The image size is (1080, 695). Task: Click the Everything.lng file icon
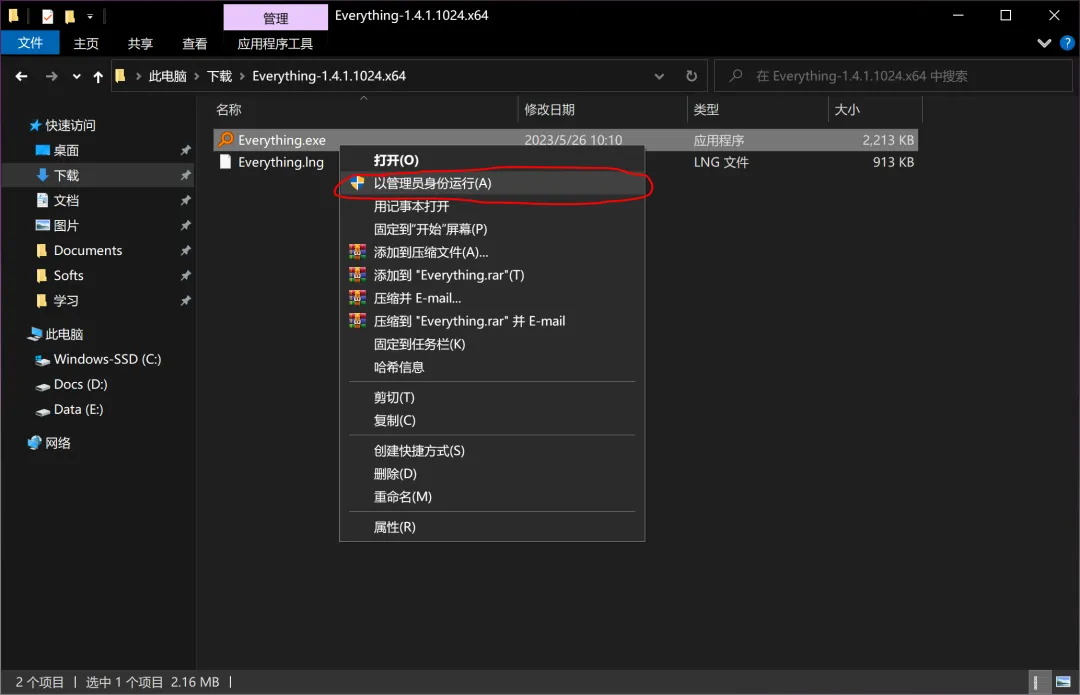[x=225, y=162]
